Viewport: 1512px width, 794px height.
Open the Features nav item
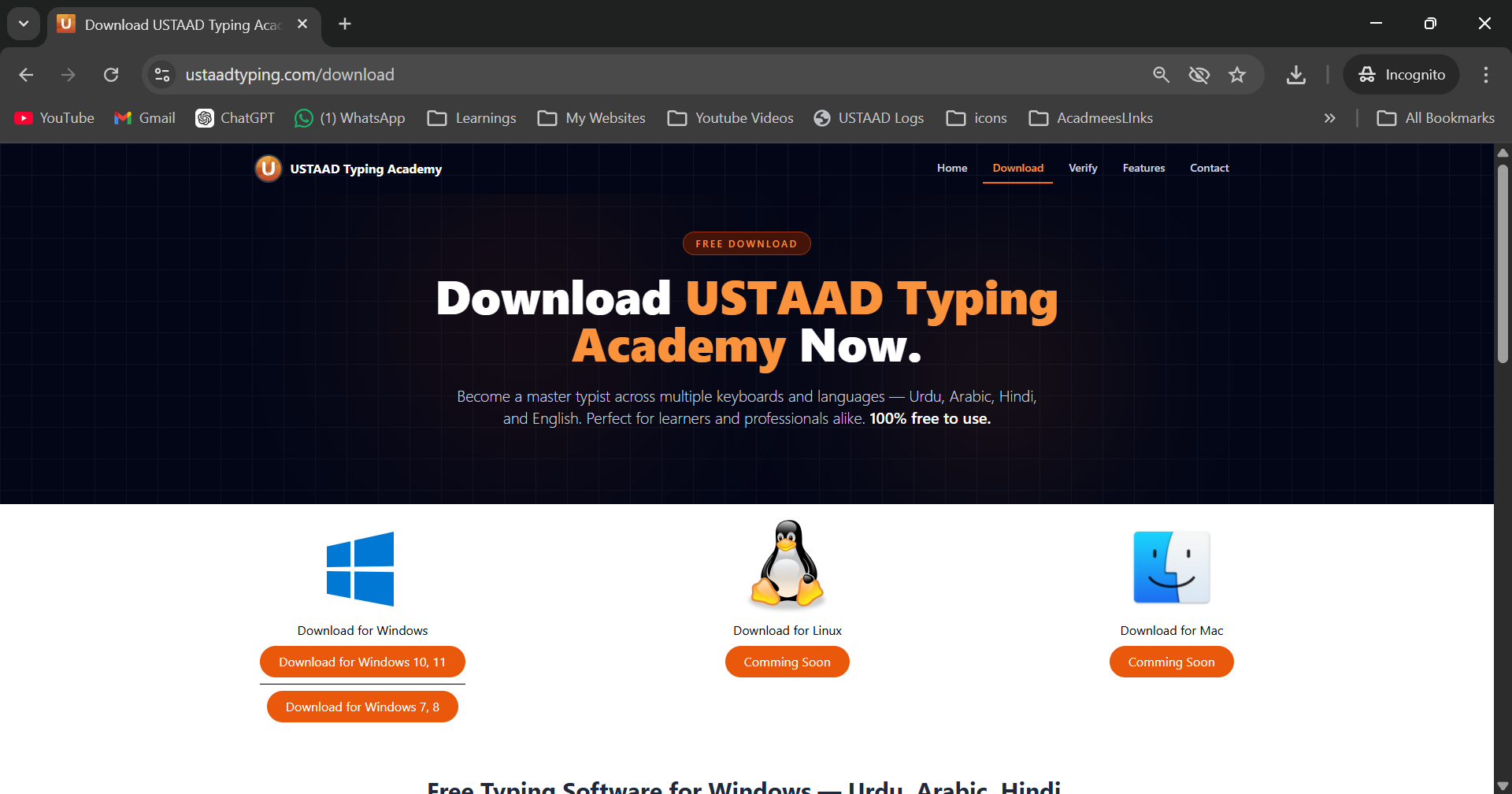point(1143,168)
